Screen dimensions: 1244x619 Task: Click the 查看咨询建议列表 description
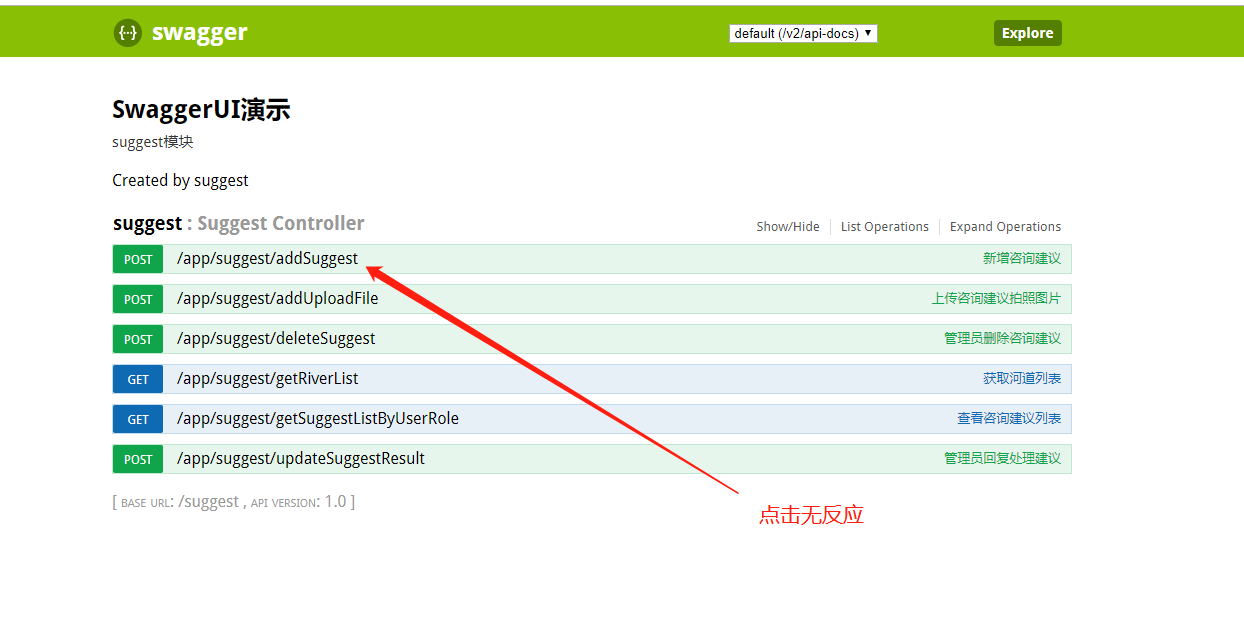click(1009, 418)
